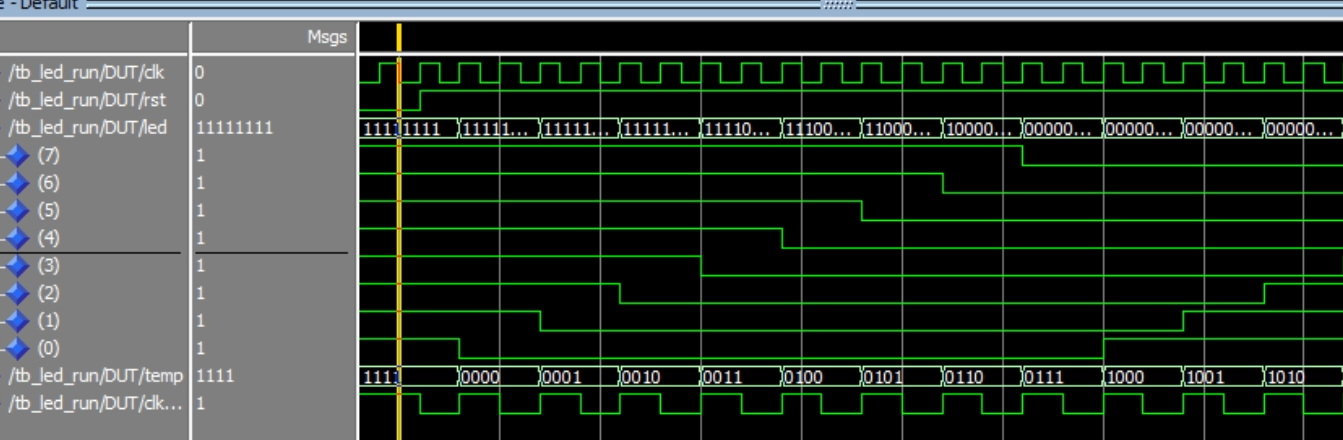The image size is (1343, 440).
Task: Click the led waveform segment 11000...
Action: pyautogui.click(x=900, y=129)
